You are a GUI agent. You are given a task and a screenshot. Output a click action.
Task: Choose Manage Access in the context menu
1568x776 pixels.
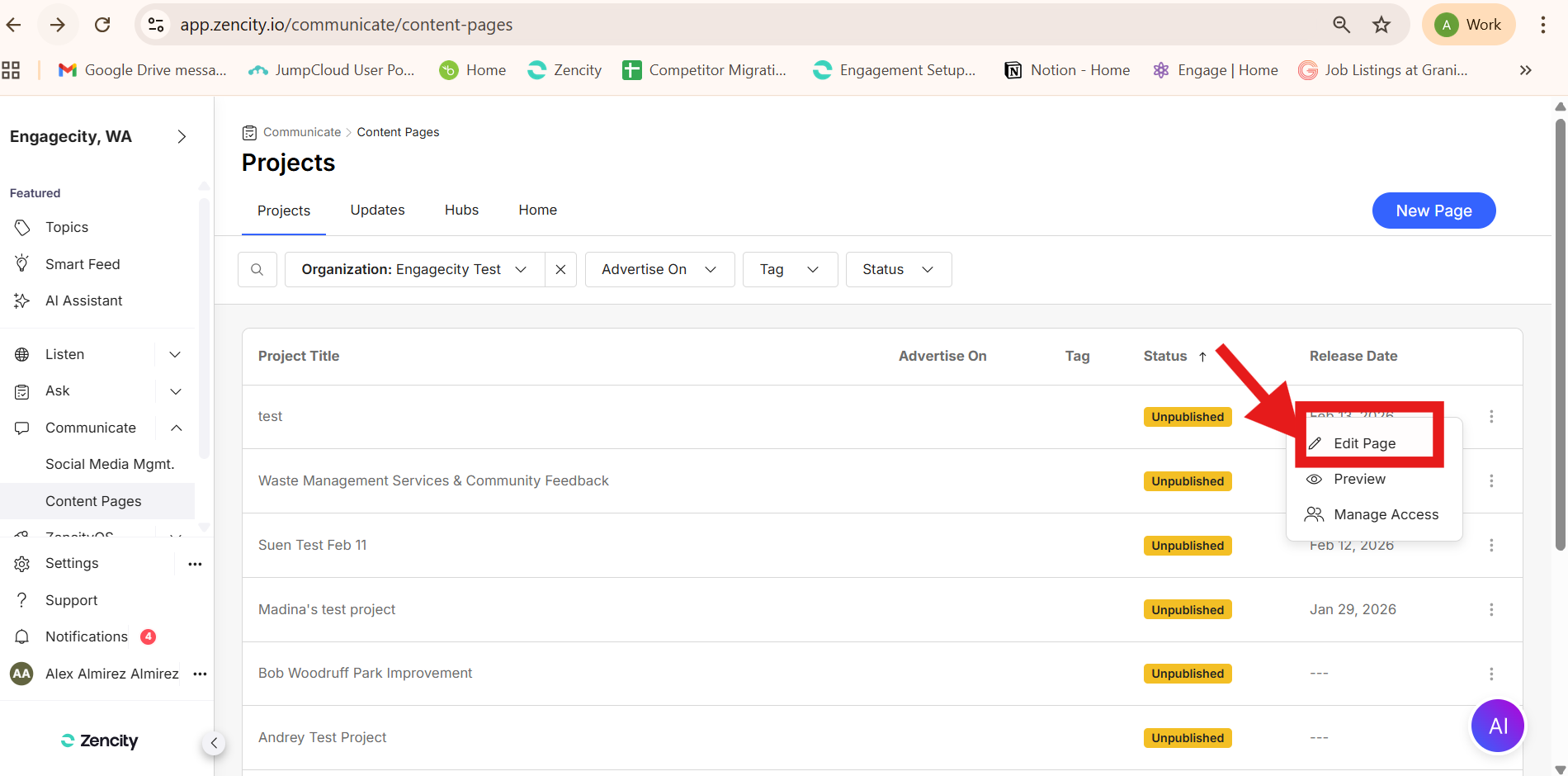tap(1385, 514)
